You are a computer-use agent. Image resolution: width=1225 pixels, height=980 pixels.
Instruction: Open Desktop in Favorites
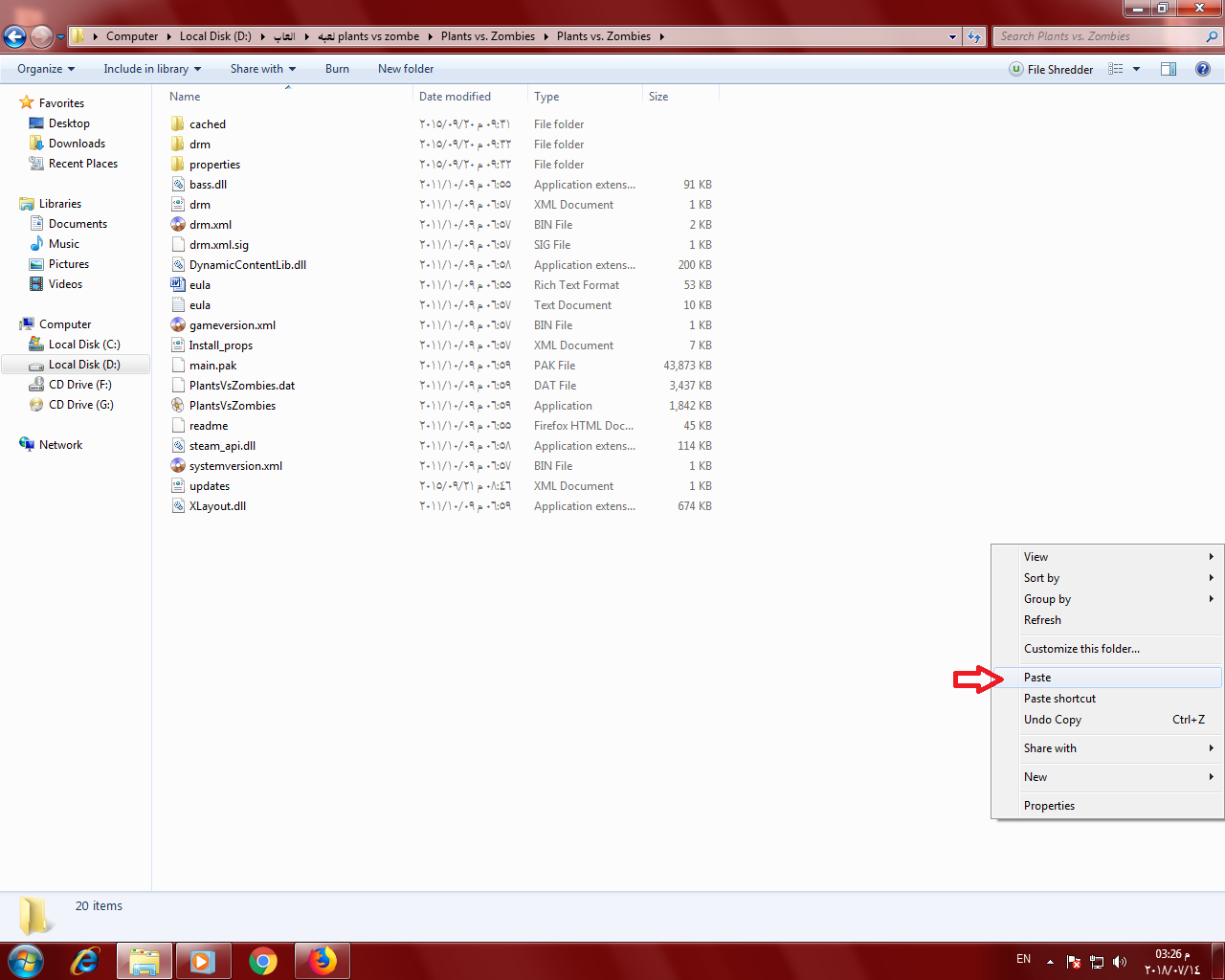(69, 122)
